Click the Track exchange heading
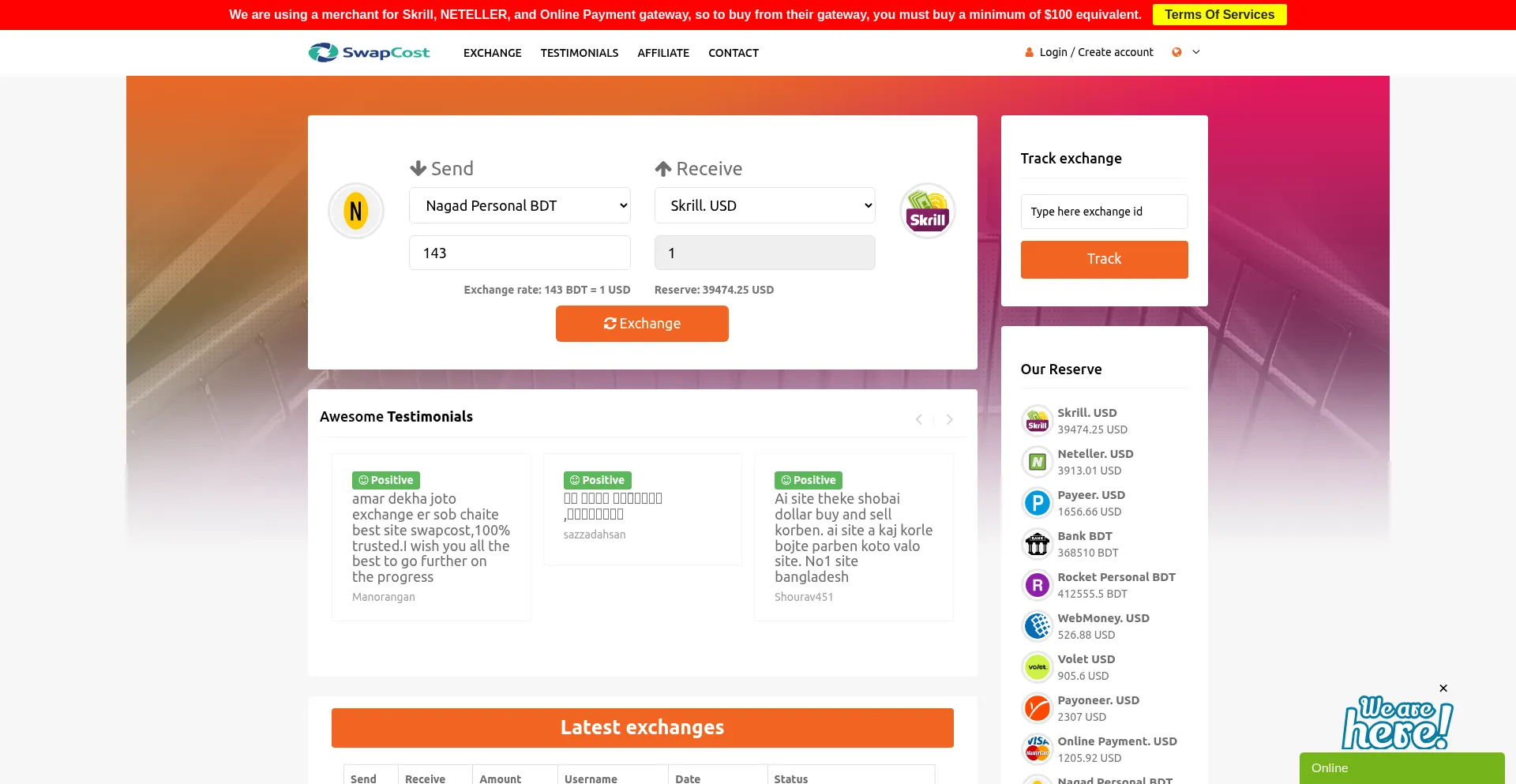Image resolution: width=1516 pixels, height=784 pixels. tap(1071, 159)
